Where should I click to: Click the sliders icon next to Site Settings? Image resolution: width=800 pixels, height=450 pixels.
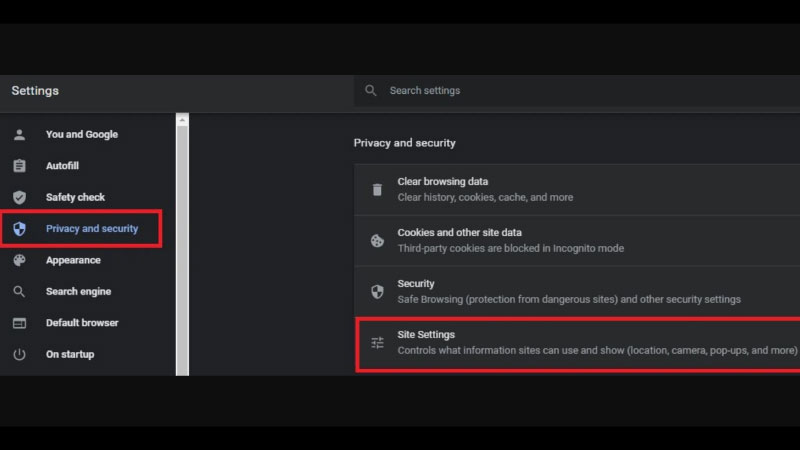tap(377, 343)
